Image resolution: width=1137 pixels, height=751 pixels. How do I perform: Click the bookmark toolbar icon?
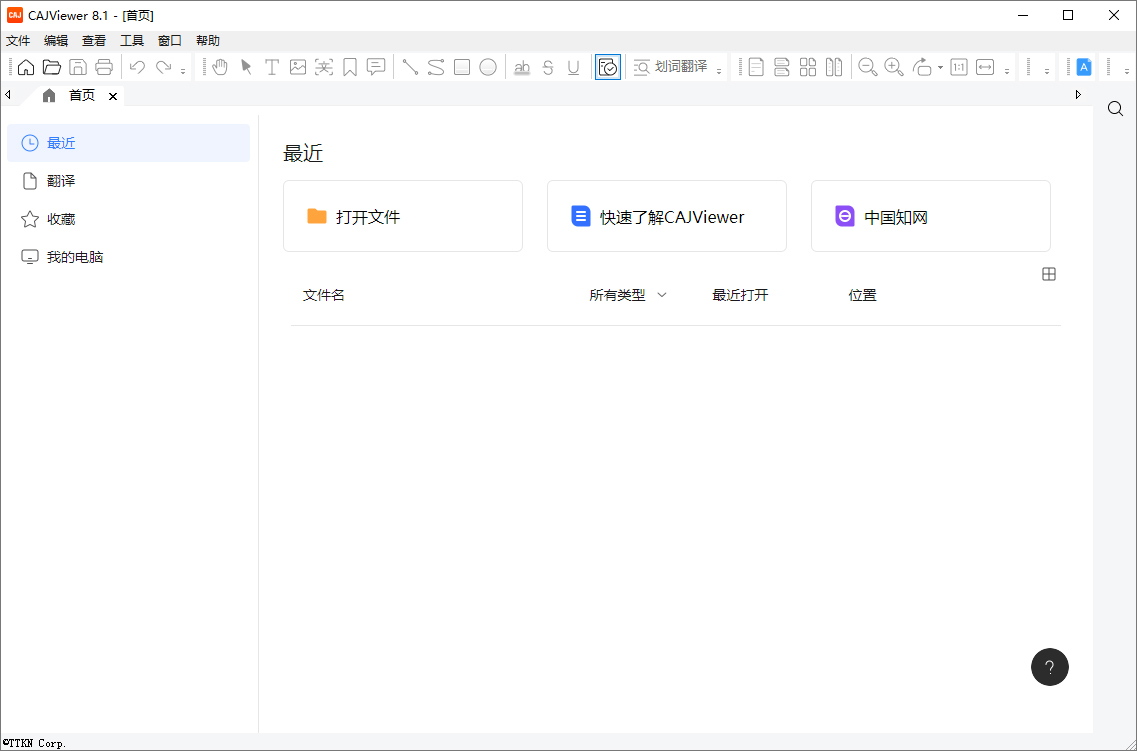click(x=350, y=67)
